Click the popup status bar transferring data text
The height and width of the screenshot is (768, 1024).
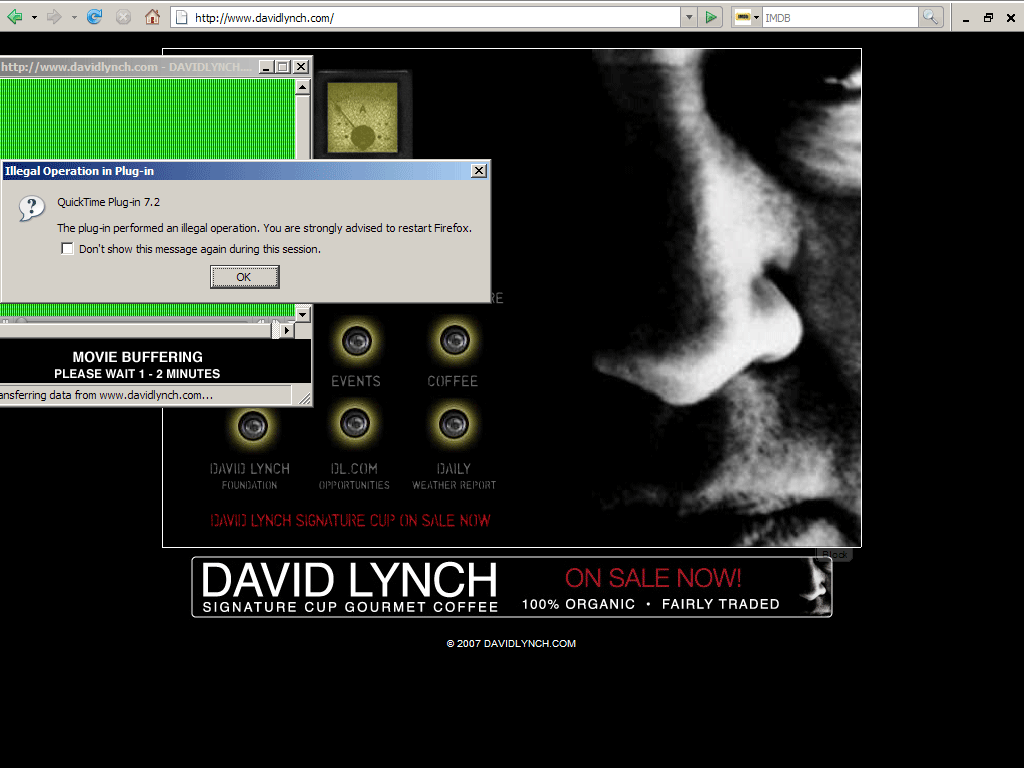[x=106, y=395]
